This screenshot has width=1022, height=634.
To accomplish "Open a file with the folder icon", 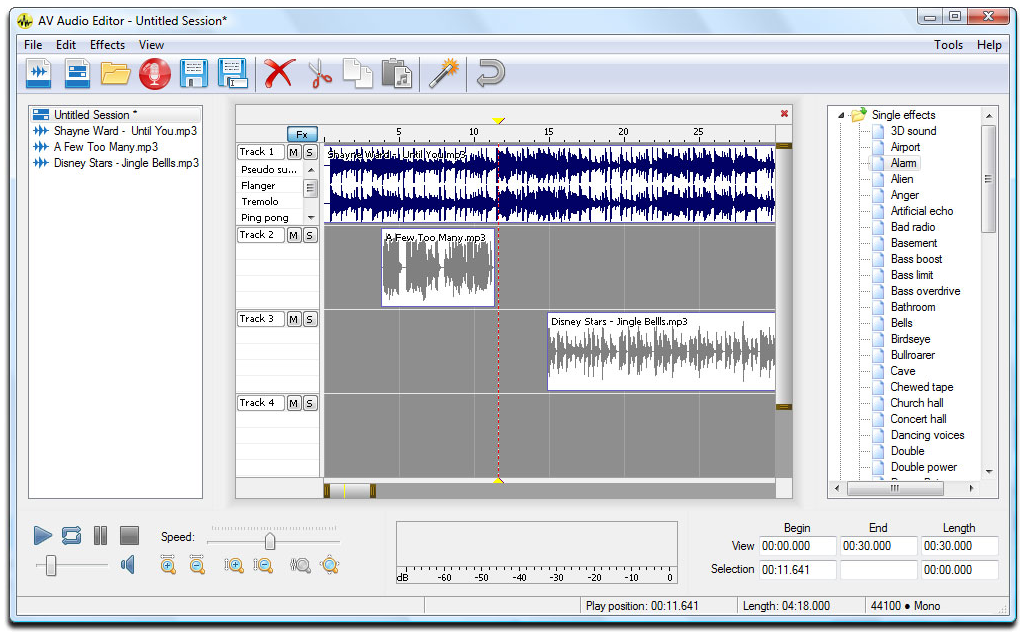I will coord(115,73).
